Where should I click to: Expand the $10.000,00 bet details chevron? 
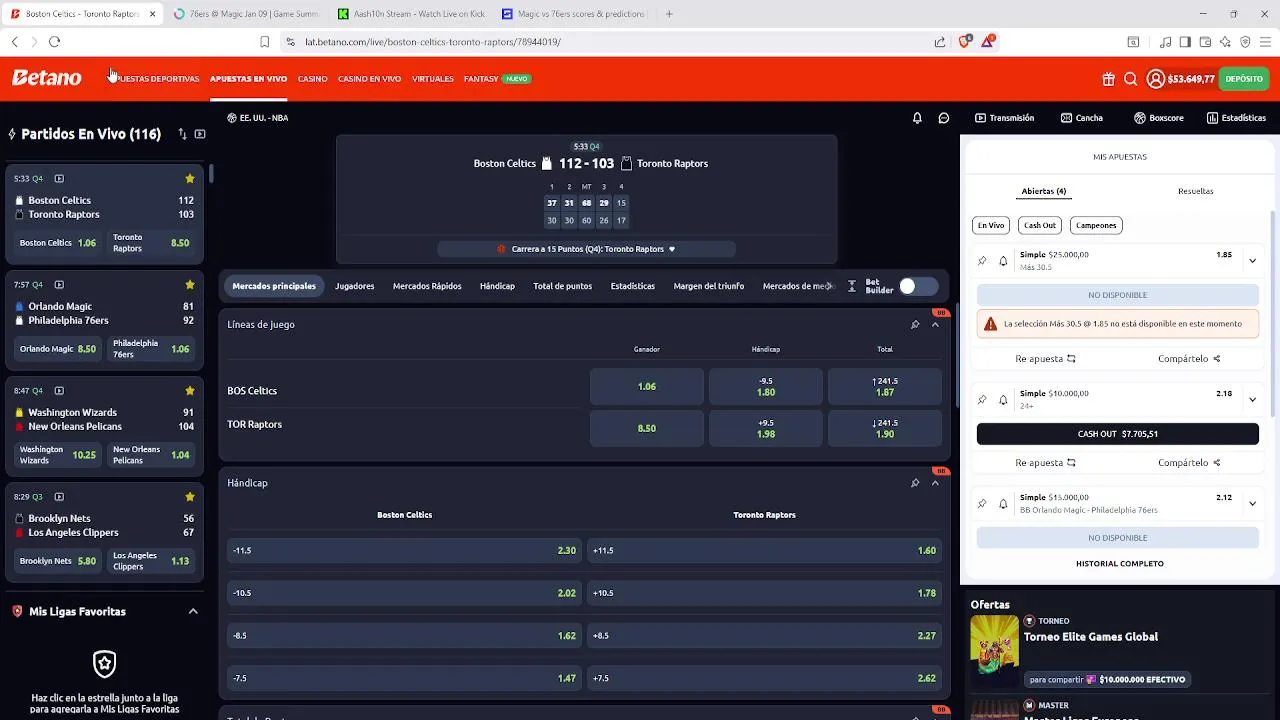pyautogui.click(x=1252, y=400)
